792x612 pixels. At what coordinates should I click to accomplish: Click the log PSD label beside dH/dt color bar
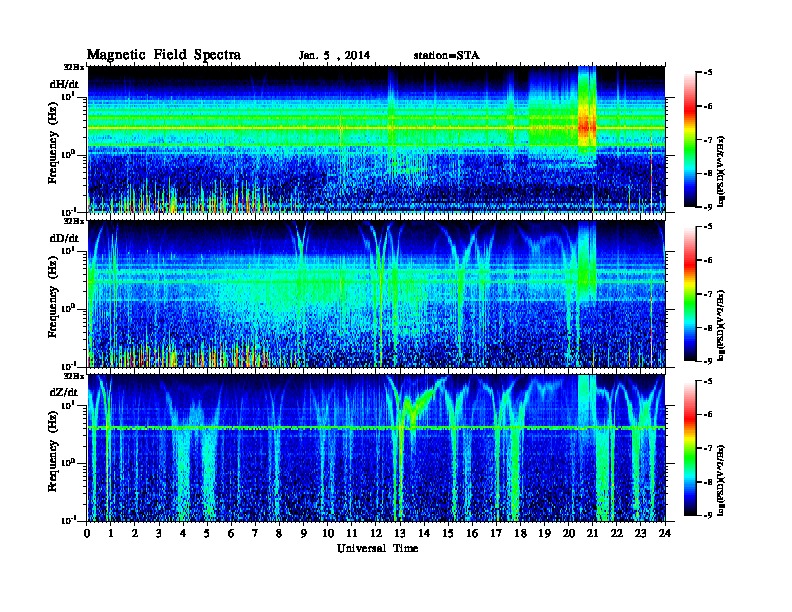point(721,172)
